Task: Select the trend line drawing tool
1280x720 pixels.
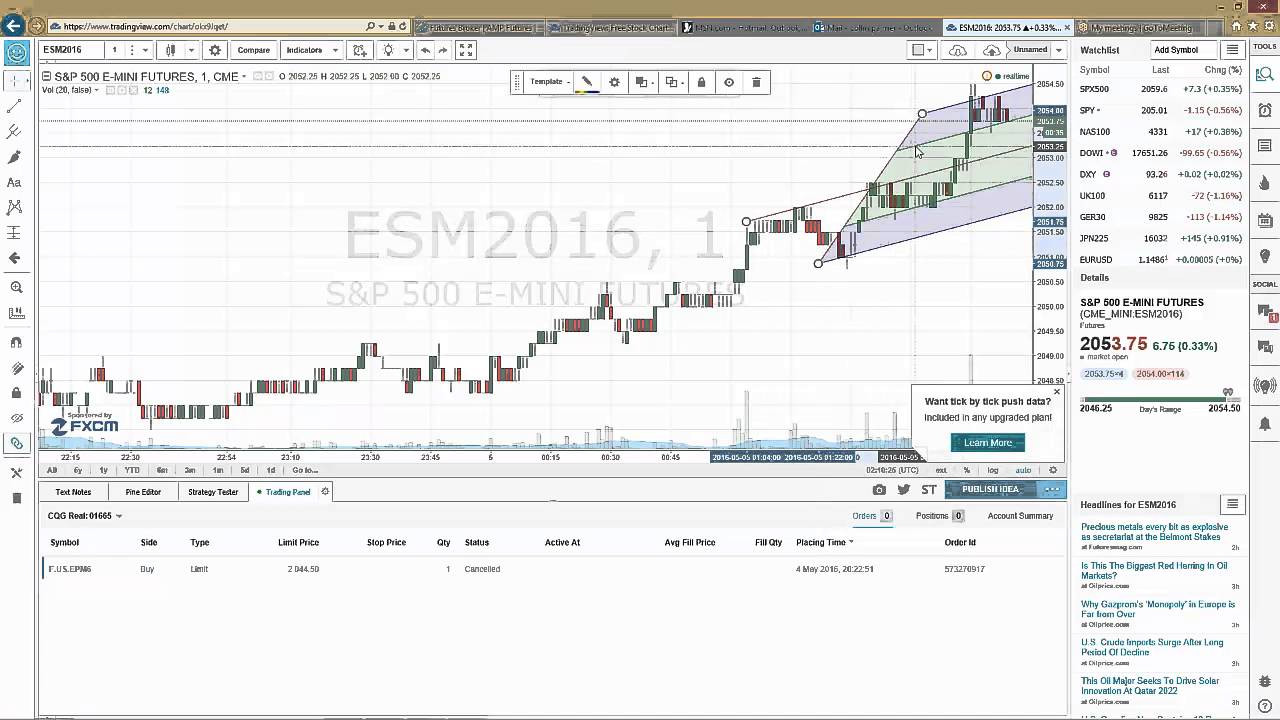Action: 15,106
